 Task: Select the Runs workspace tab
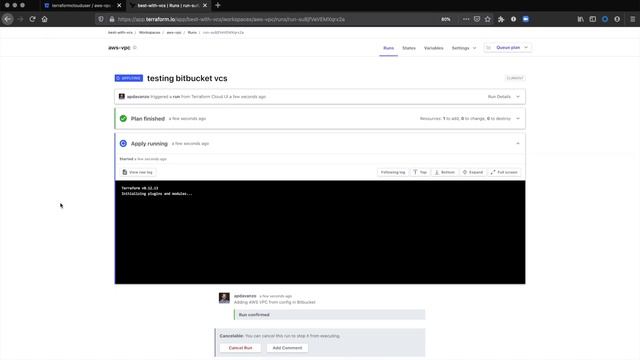(389, 48)
